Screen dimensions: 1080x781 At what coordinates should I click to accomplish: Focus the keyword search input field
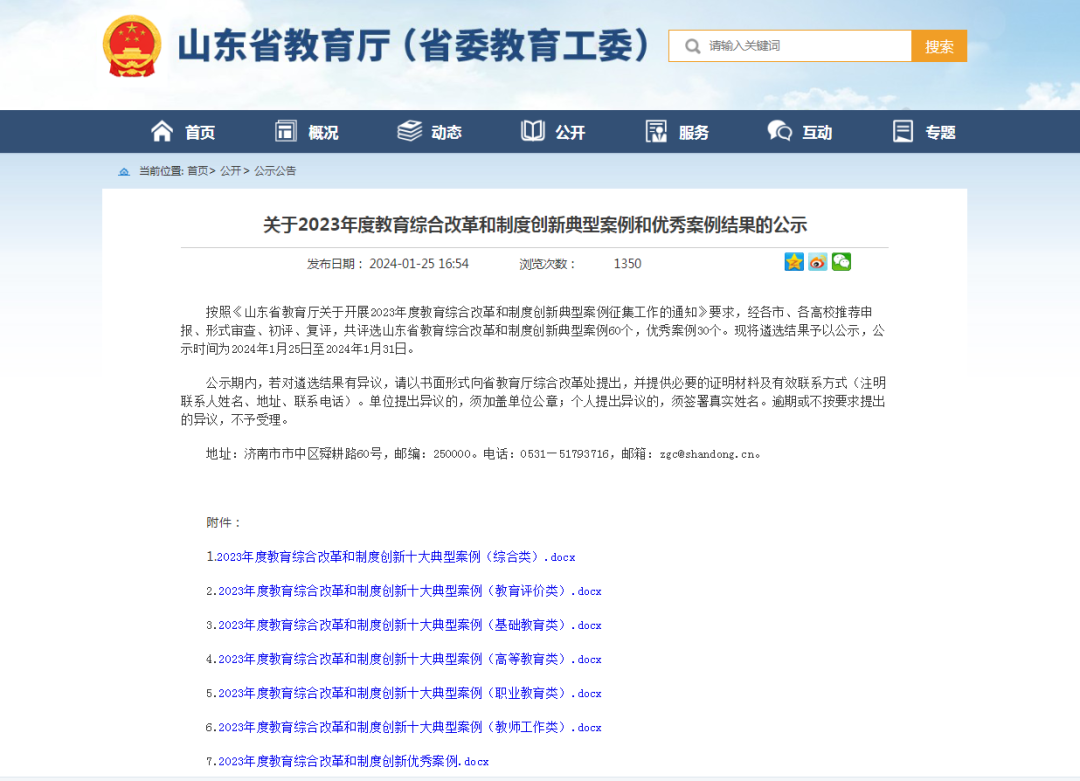coord(800,46)
